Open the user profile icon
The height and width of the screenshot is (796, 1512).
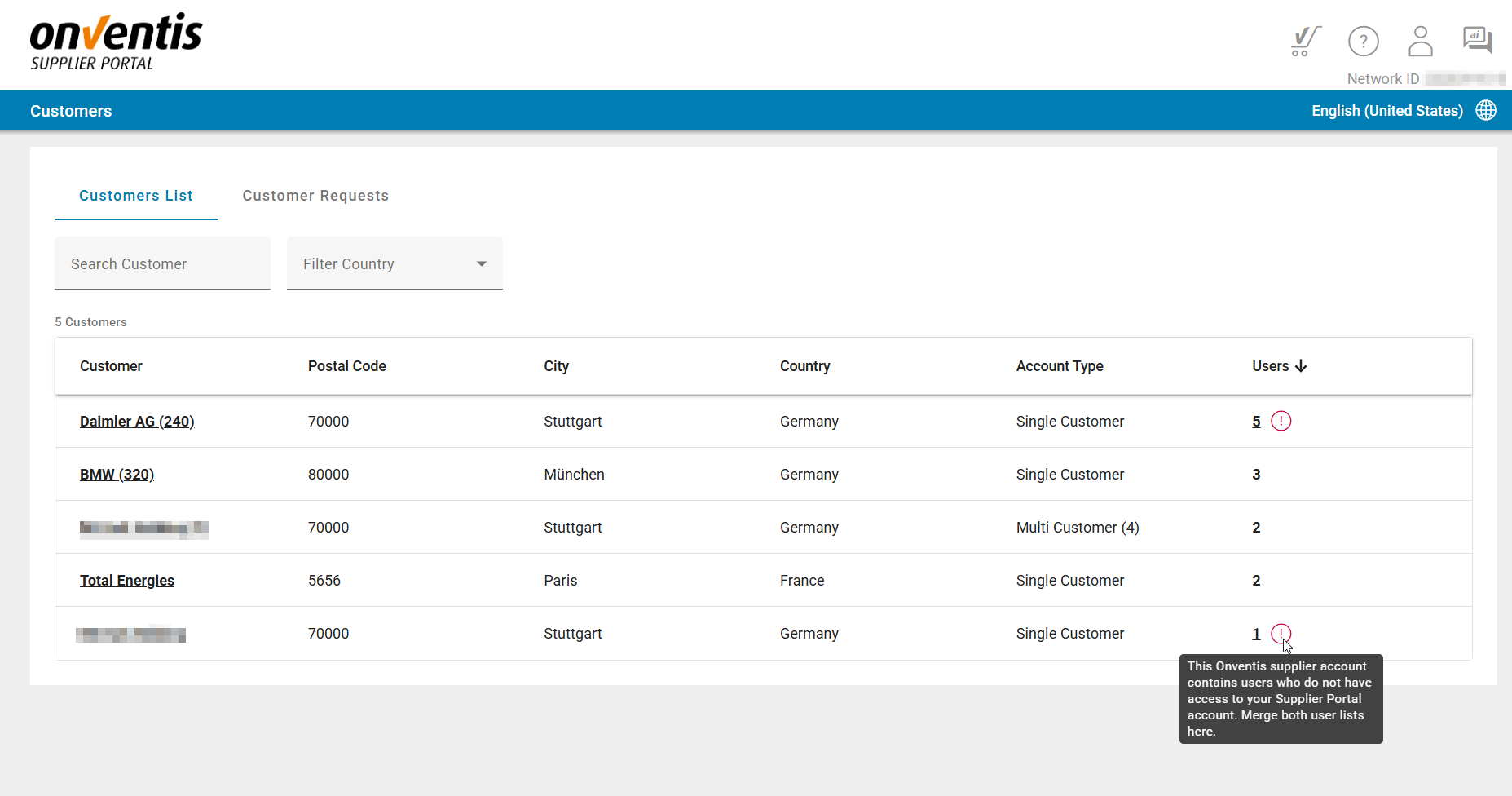[x=1420, y=41]
